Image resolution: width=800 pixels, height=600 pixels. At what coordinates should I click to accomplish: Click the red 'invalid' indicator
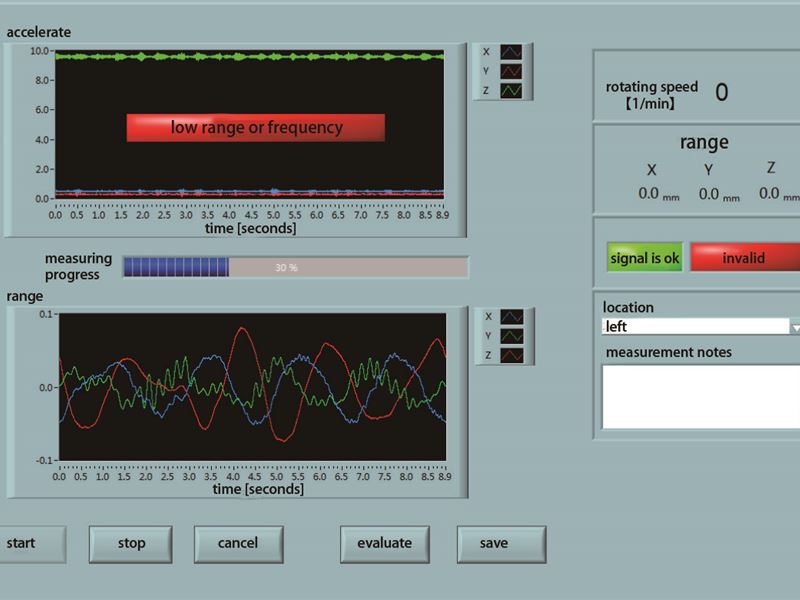click(744, 258)
